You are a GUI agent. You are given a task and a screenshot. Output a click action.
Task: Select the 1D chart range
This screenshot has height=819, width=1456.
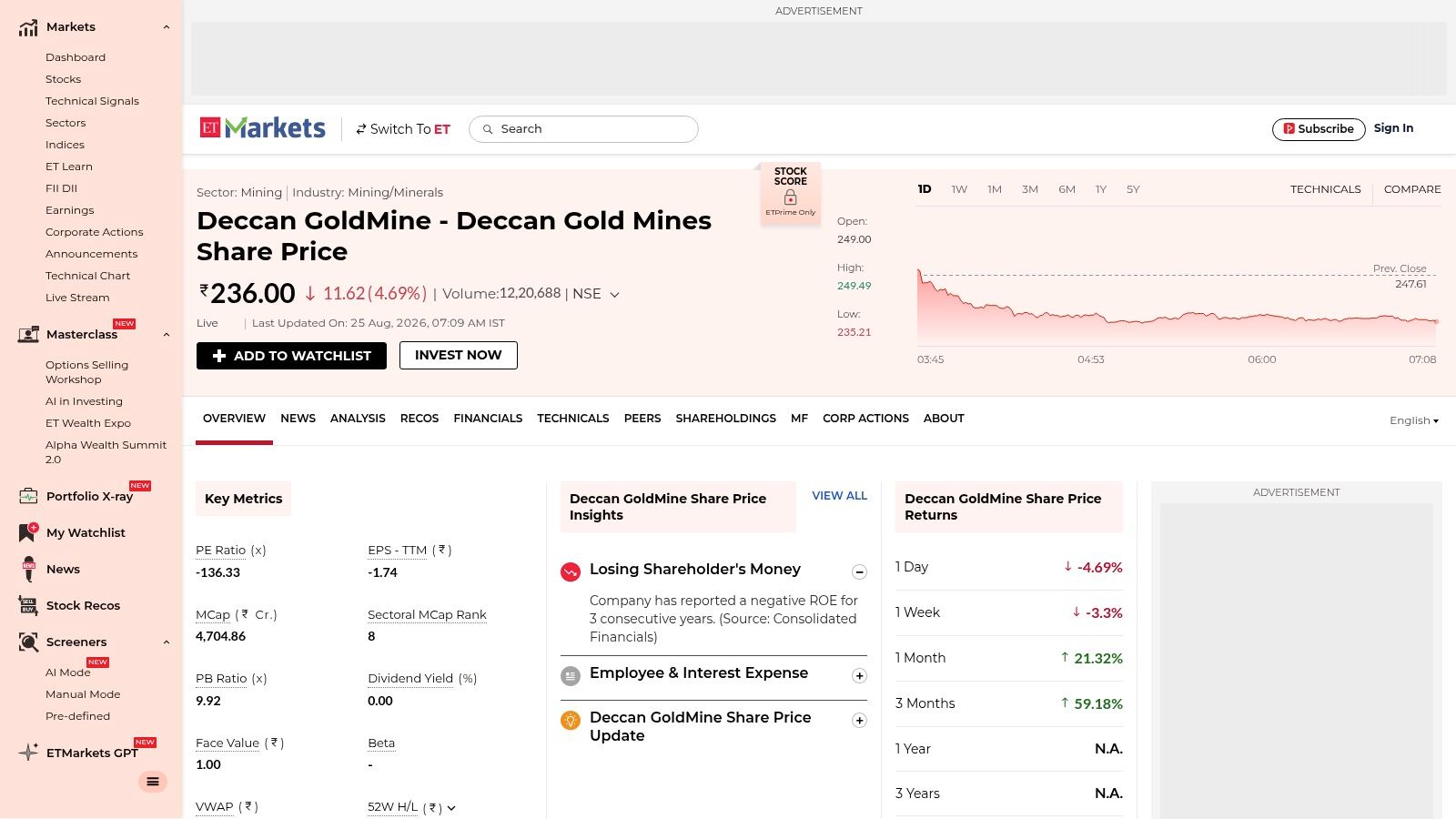click(925, 189)
